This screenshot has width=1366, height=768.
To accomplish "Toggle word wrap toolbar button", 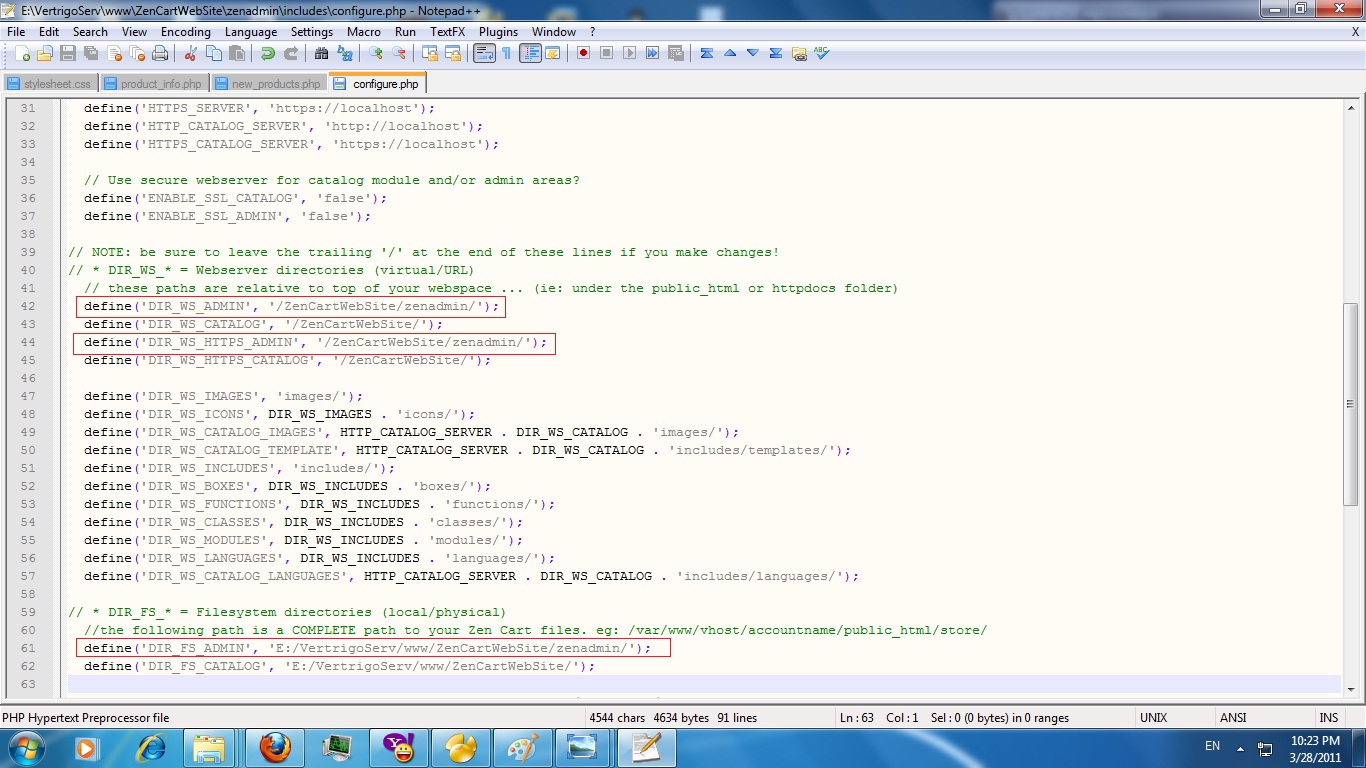I will tap(485, 53).
